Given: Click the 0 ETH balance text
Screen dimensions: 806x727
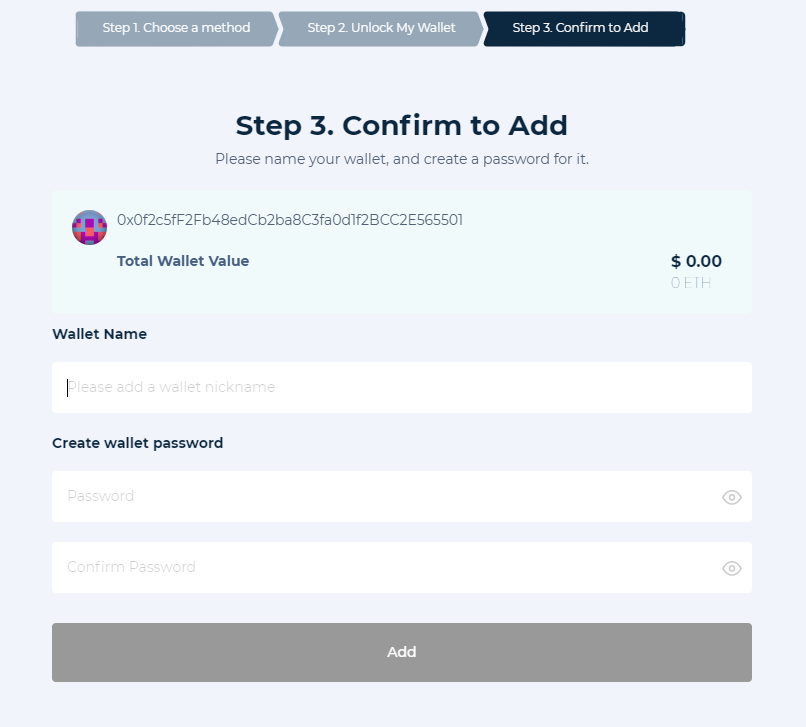Looking at the screenshot, I should click(691, 283).
